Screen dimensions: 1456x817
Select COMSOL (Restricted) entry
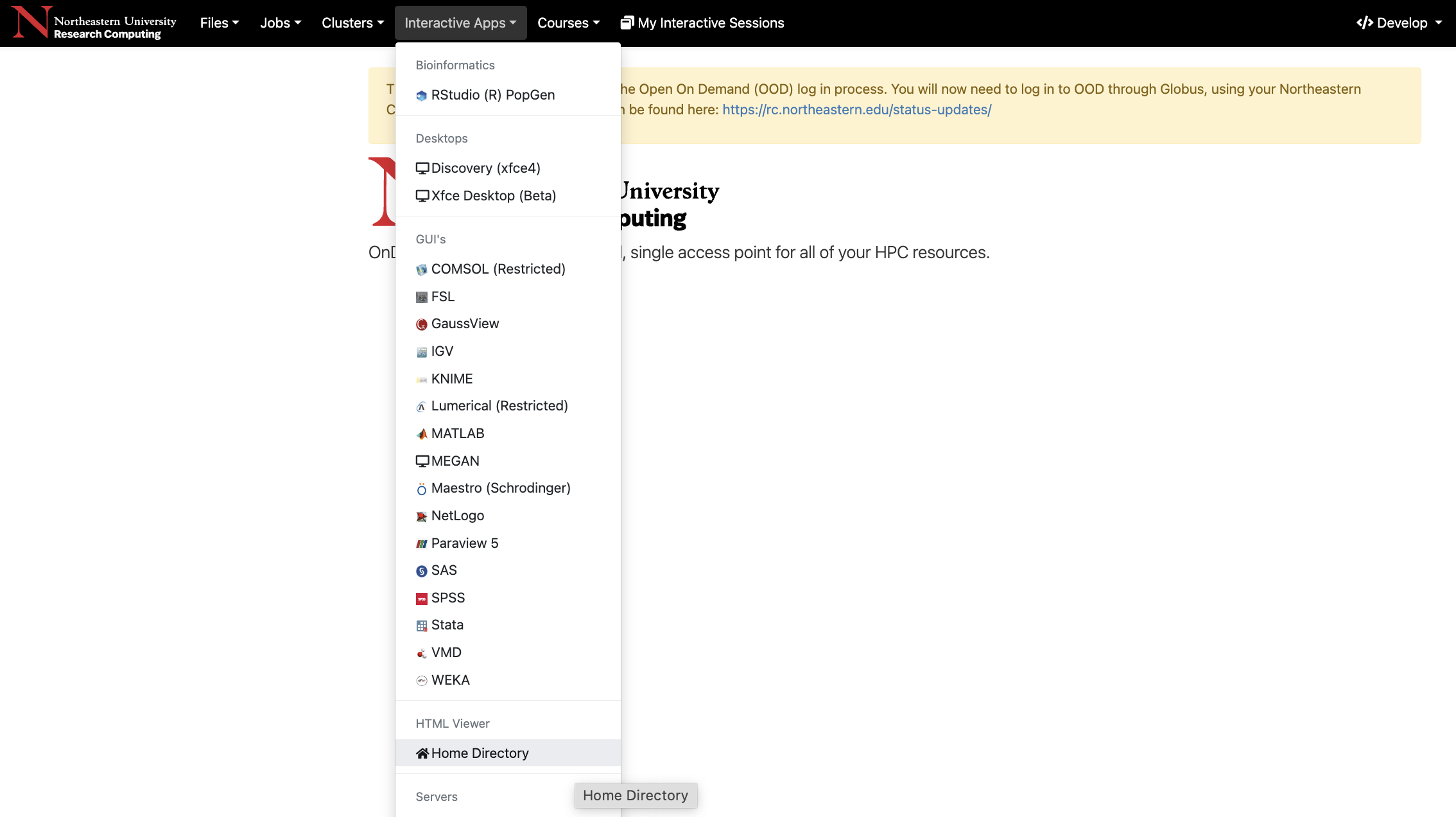tap(508, 269)
